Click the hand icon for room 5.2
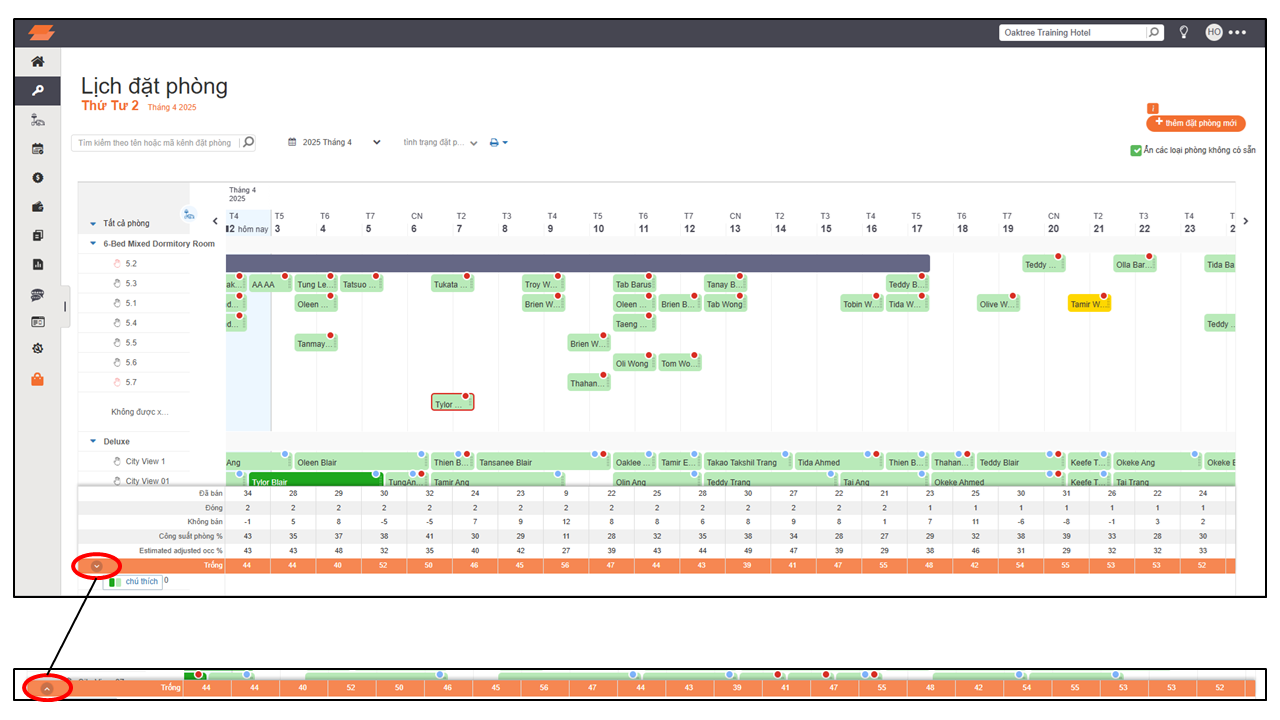1280x720 pixels. [x=117, y=264]
